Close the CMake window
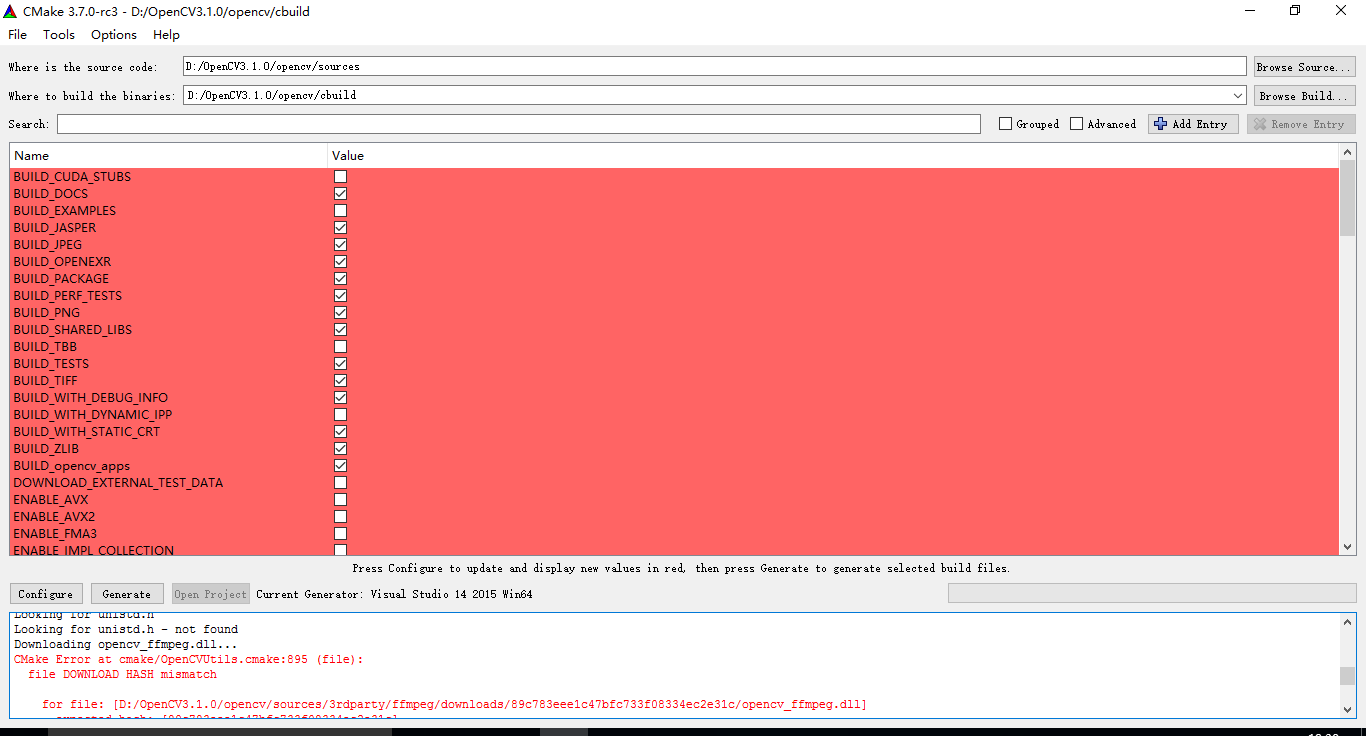 click(1341, 11)
